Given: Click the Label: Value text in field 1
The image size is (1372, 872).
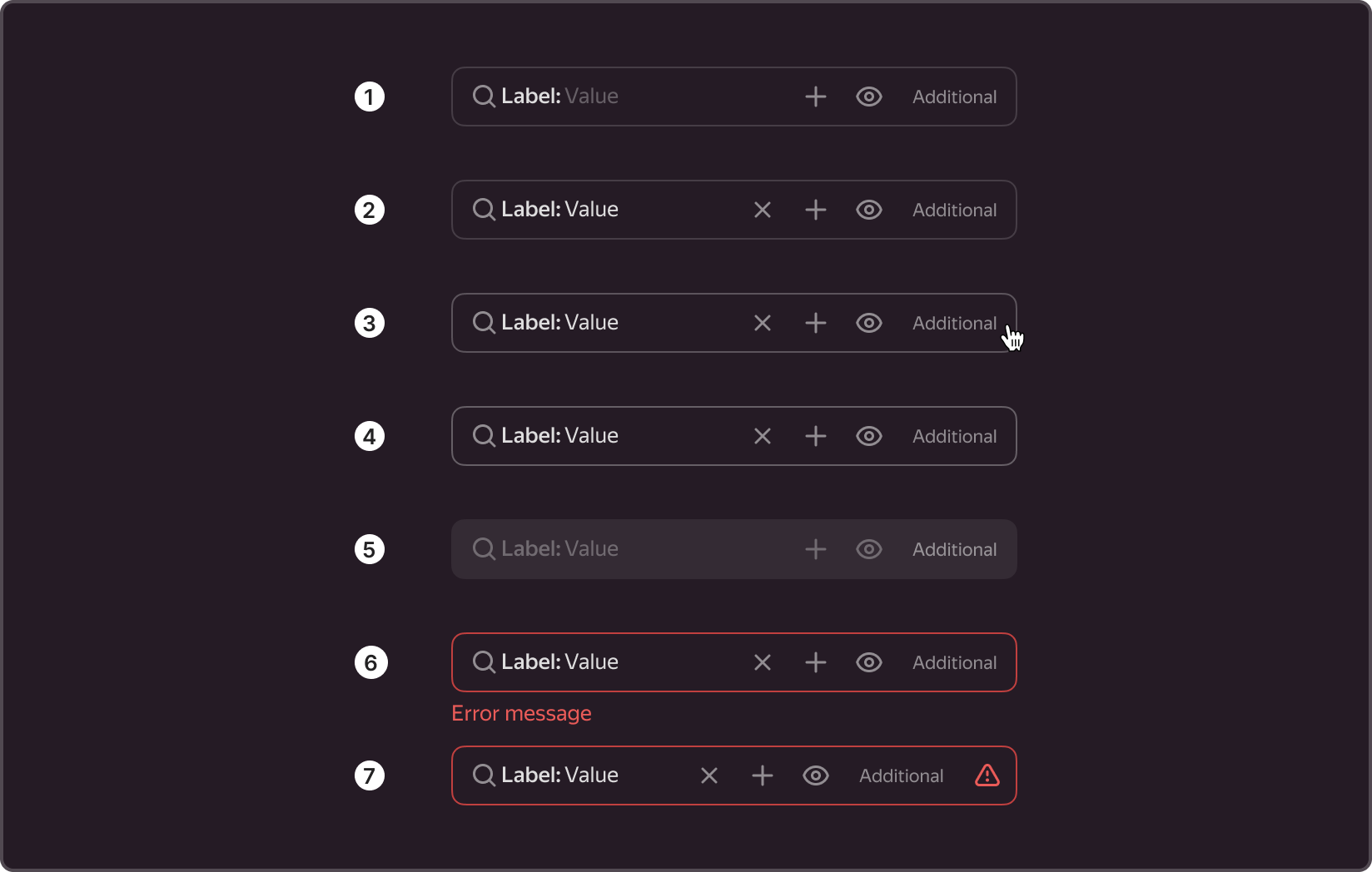Looking at the screenshot, I should point(559,97).
